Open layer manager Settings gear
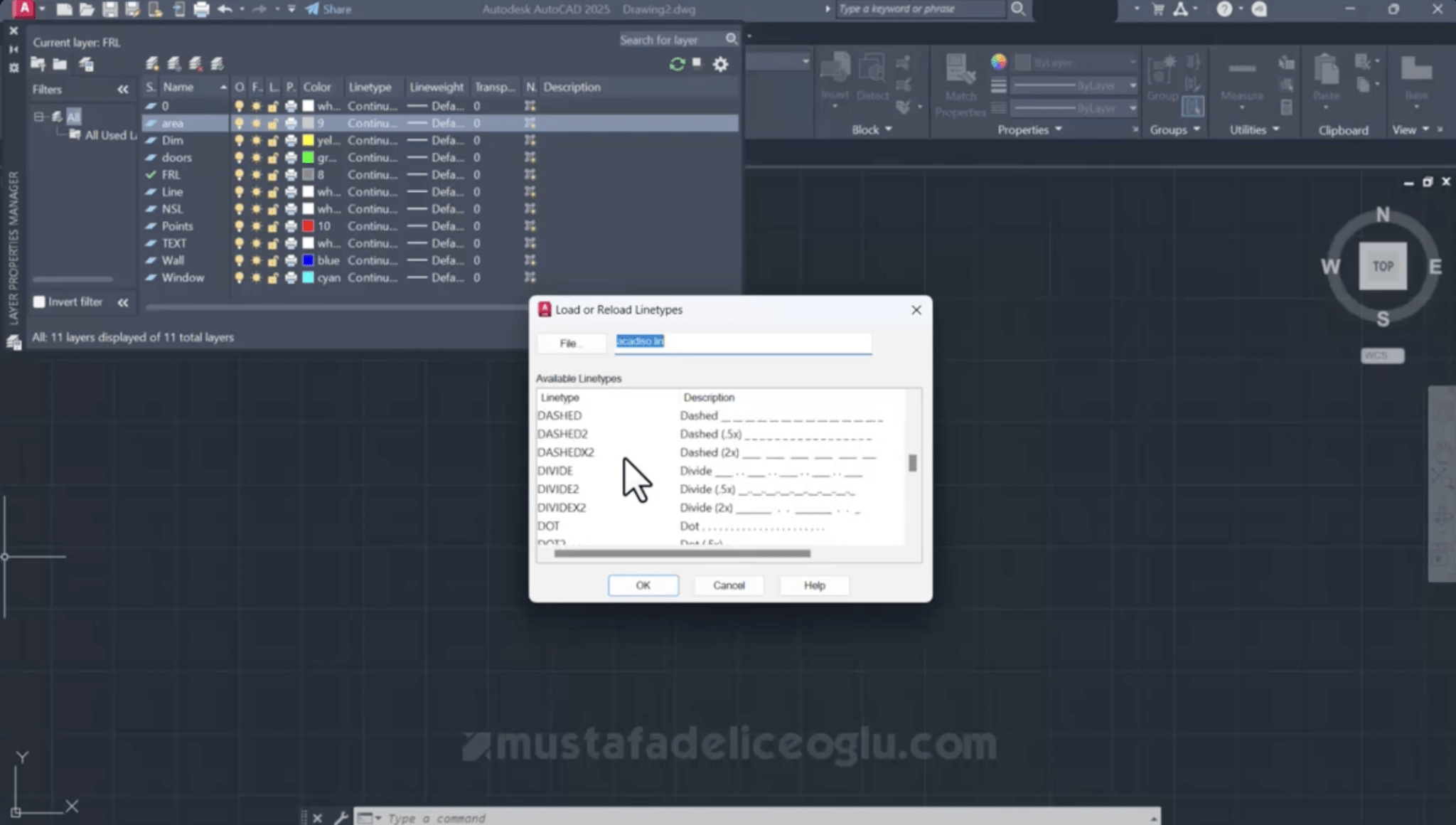The width and height of the screenshot is (1456, 825). [x=720, y=64]
